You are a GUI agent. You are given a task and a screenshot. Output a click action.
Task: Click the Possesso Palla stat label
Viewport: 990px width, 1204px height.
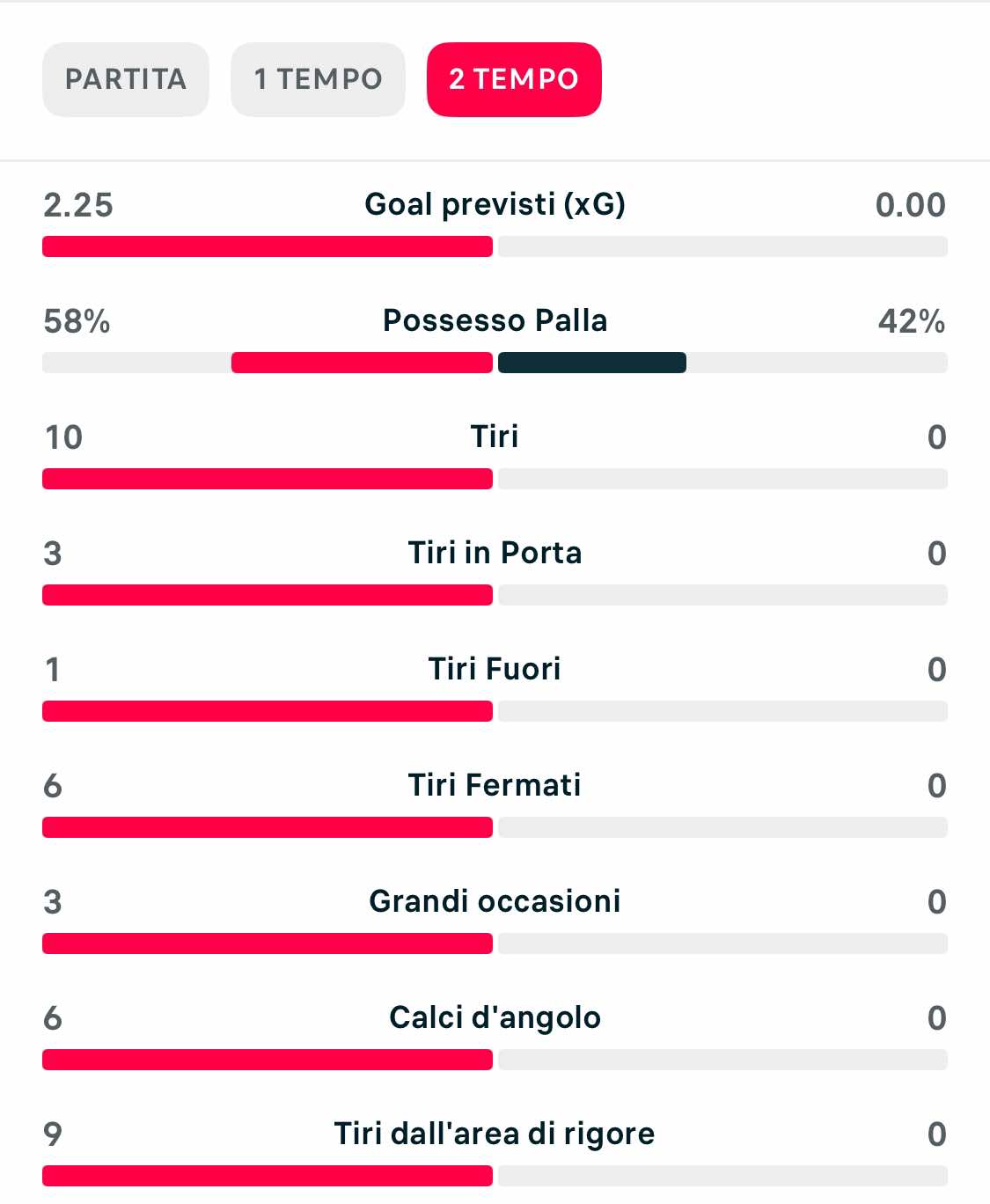pos(495,320)
